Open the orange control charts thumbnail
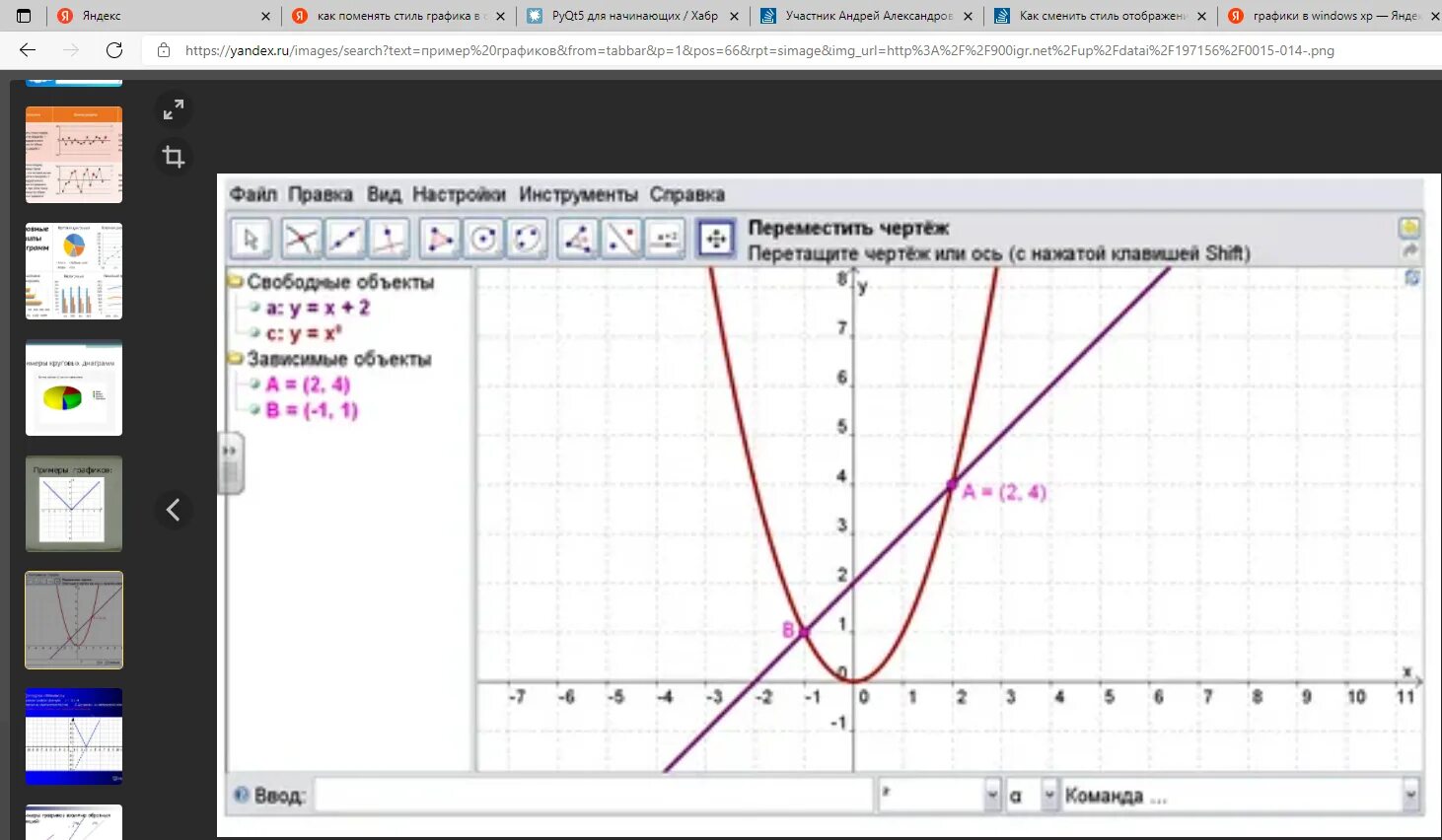 (74, 155)
